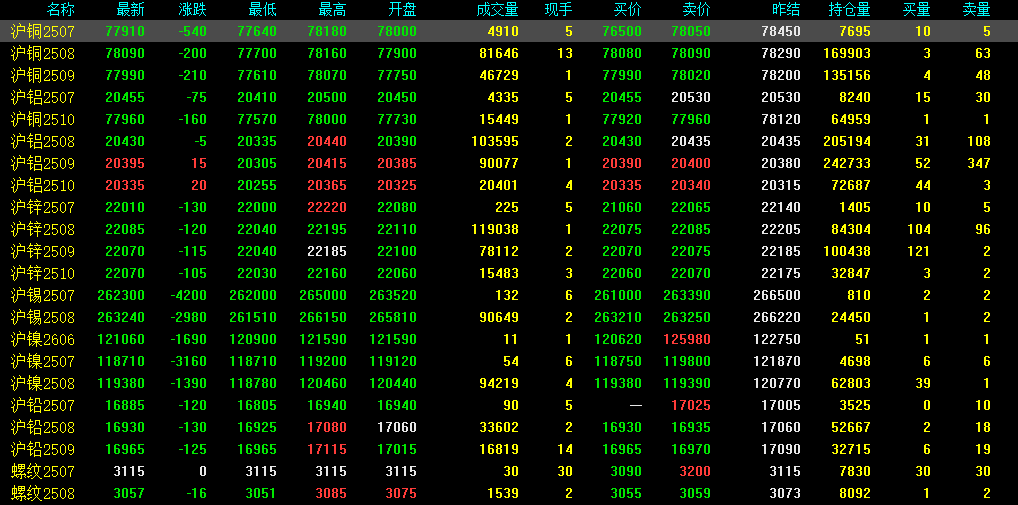Select the 沪铝2507 contract name
1018x505 pixels.
pos(43,97)
